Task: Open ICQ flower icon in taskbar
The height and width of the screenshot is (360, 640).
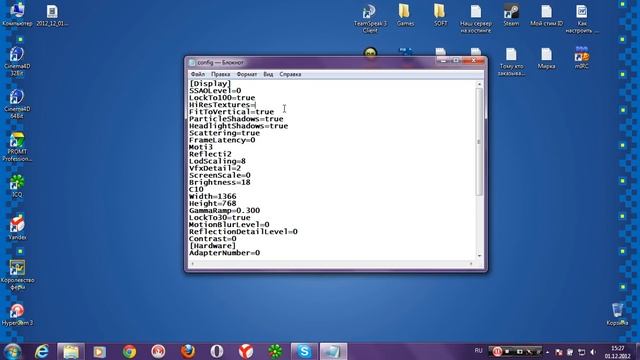Action: coord(275,351)
